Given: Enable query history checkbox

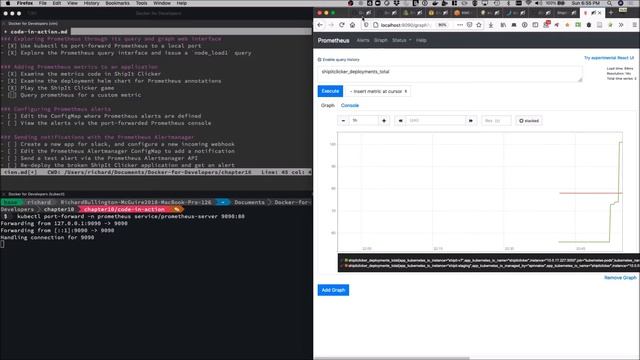Looking at the screenshot, I should (320, 60).
